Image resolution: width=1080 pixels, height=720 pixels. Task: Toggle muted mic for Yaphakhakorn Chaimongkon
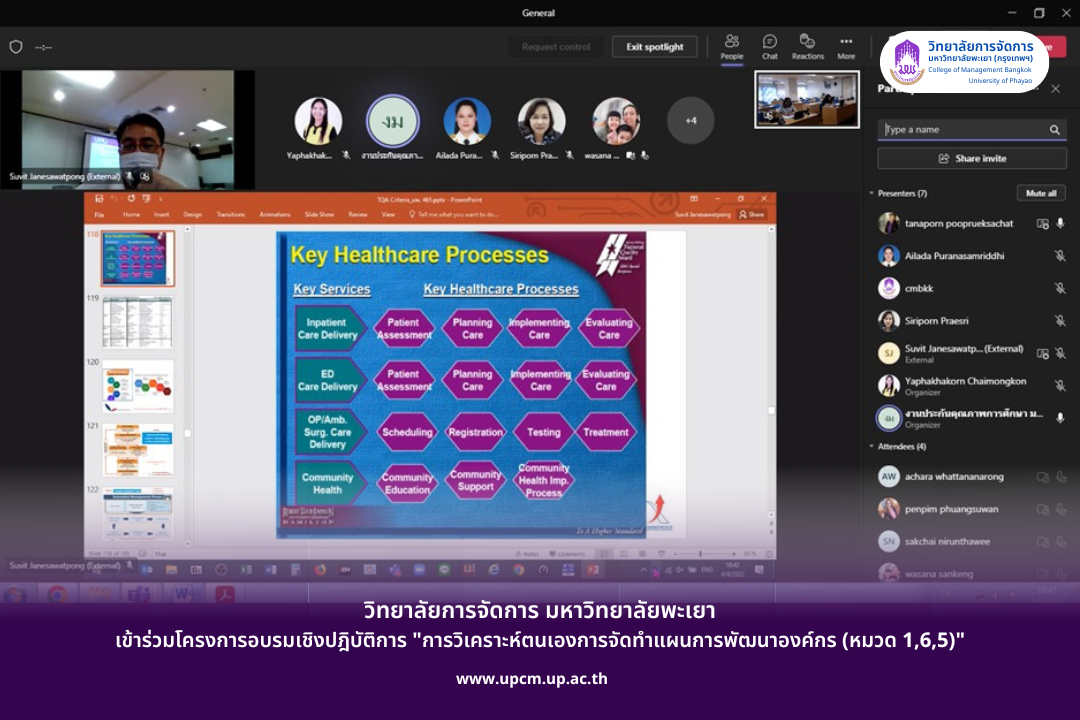tap(1060, 386)
